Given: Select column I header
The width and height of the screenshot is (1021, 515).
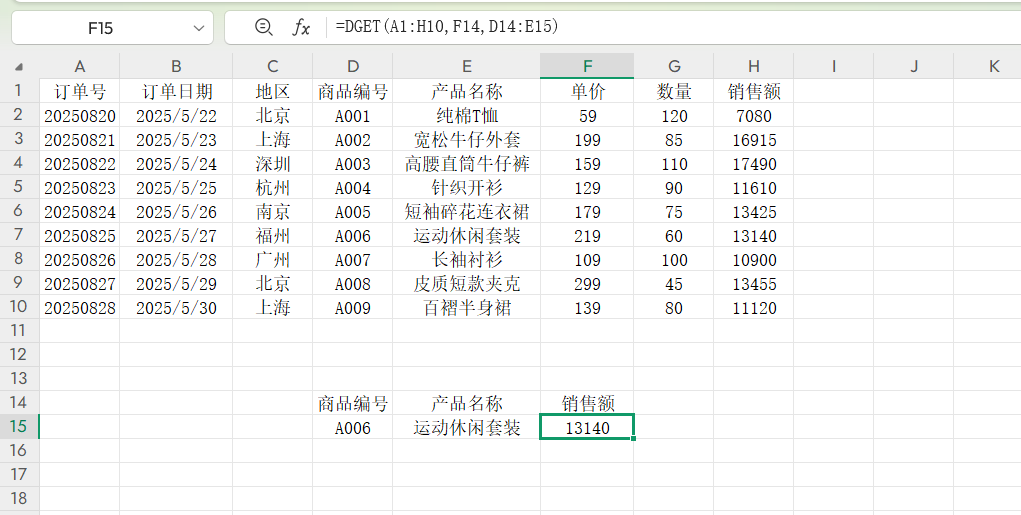Looking at the screenshot, I should 833,66.
